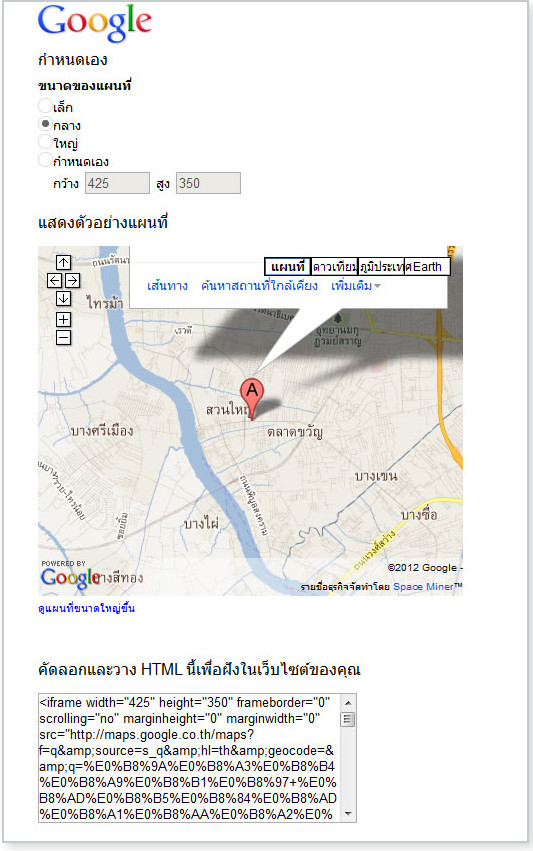Image resolution: width=533 pixels, height=851 pixels.
Task: Switch map to ภูมิประเทศ terrain tab
Action: pyautogui.click(x=382, y=266)
